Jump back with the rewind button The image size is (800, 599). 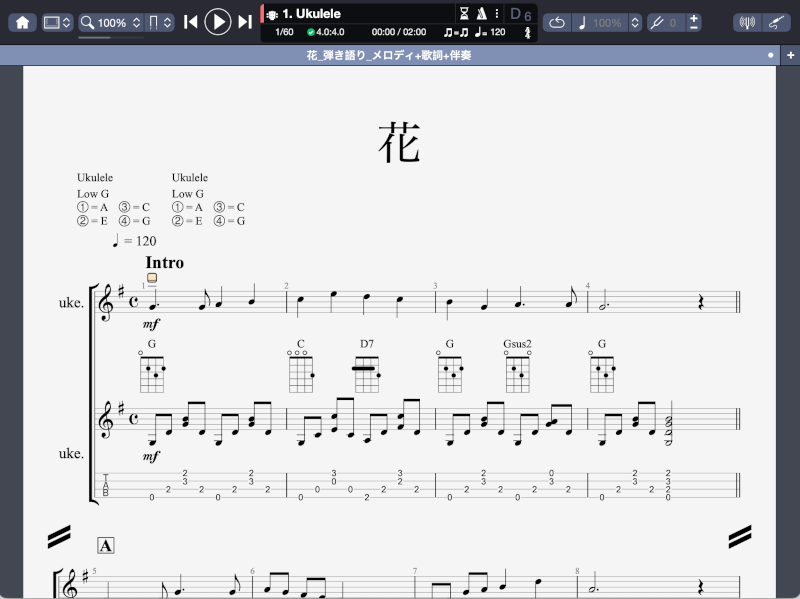point(191,22)
